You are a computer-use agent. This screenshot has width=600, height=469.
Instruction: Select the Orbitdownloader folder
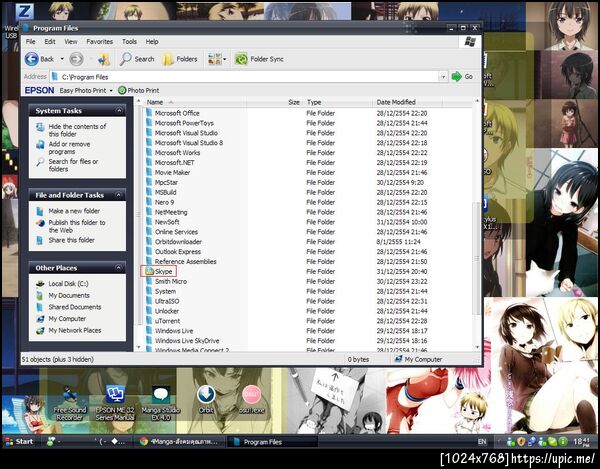[178, 242]
